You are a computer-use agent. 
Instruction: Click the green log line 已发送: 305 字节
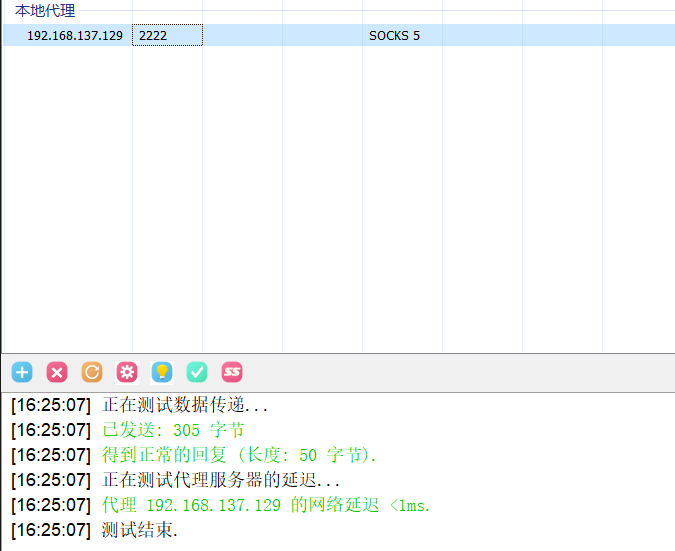coord(173,431)
